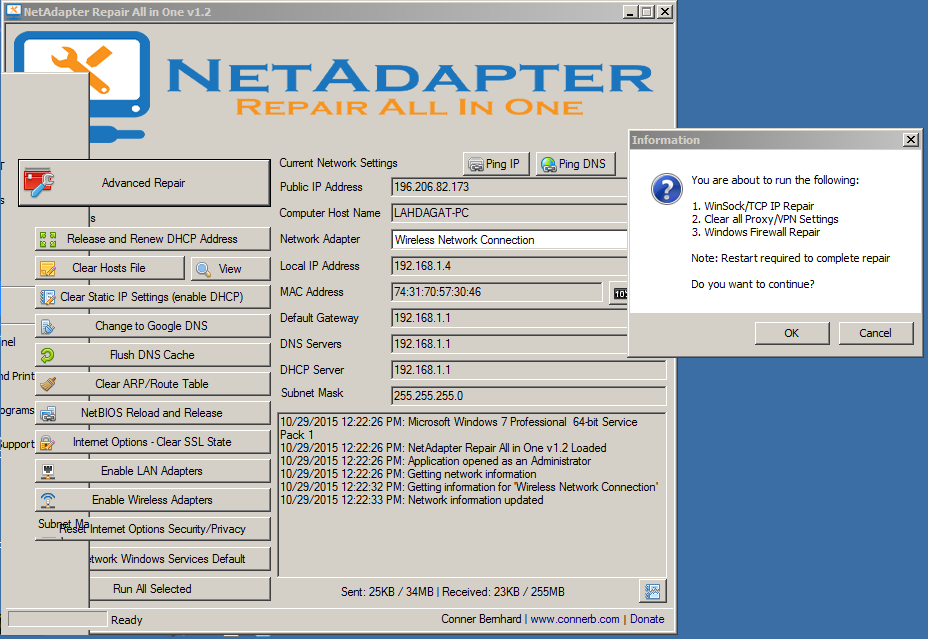Open the www.connerb.com link
Image resolution: width=928 pixels, height=639 pixels.
point(575,619)
